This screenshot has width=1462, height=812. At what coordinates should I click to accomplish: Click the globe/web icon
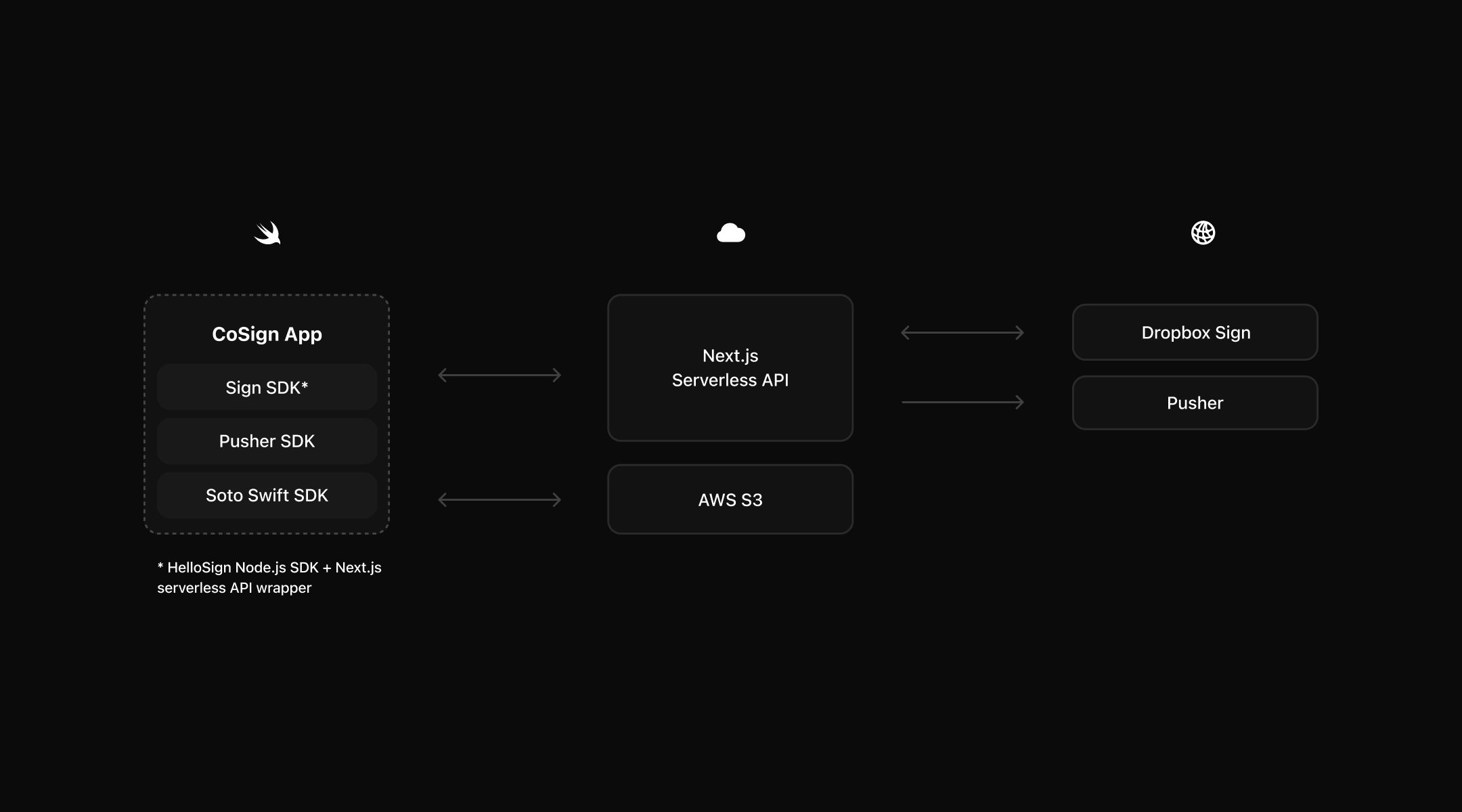click(x=1202, y=232)
